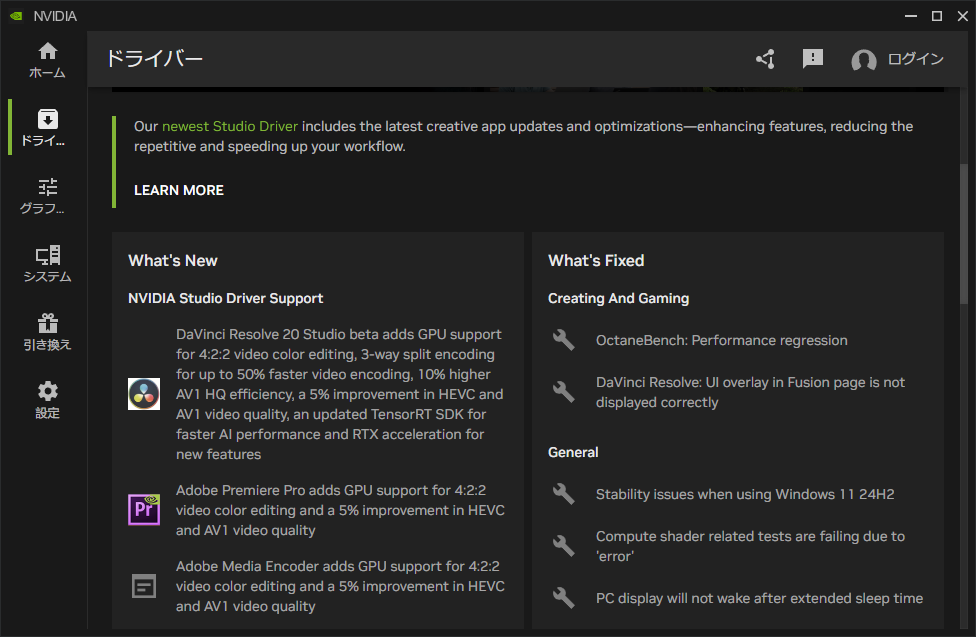Select the Creating And Gaming subheading

pos(619,298)
